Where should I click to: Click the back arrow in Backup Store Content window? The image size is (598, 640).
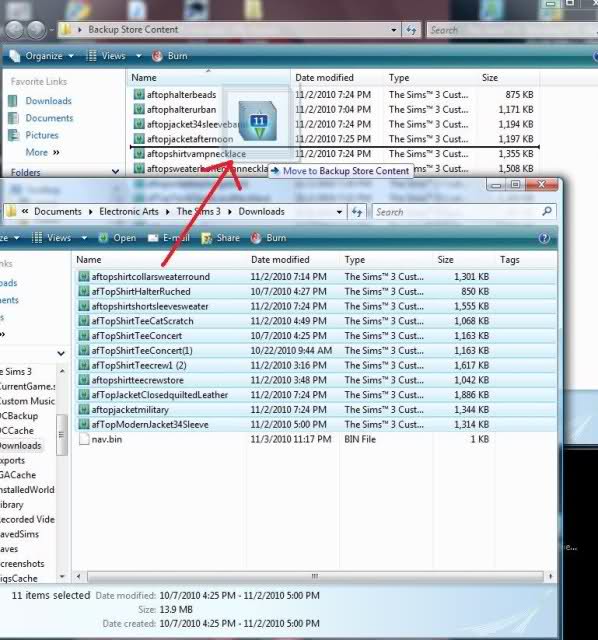coord(14,30)
